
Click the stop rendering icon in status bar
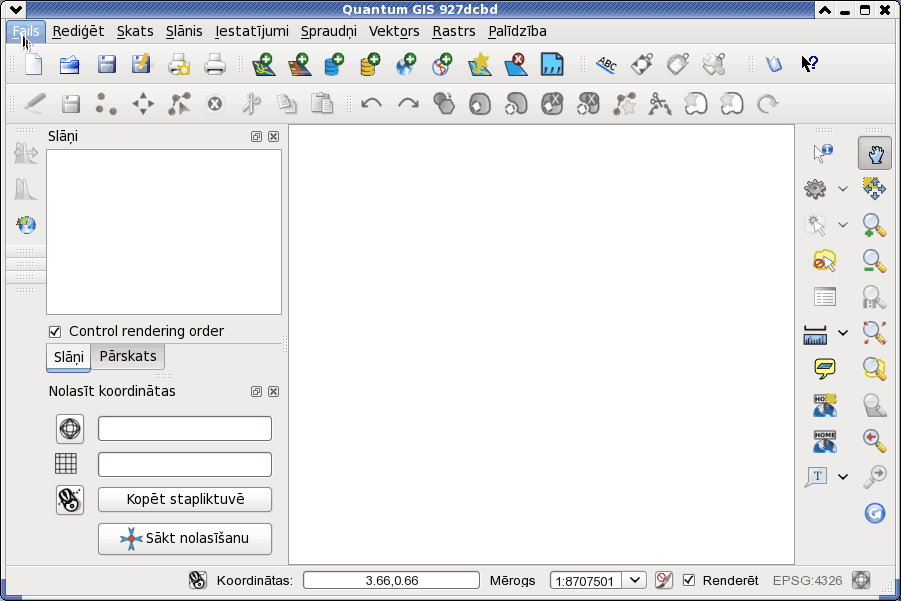click(x=664, y=580)
